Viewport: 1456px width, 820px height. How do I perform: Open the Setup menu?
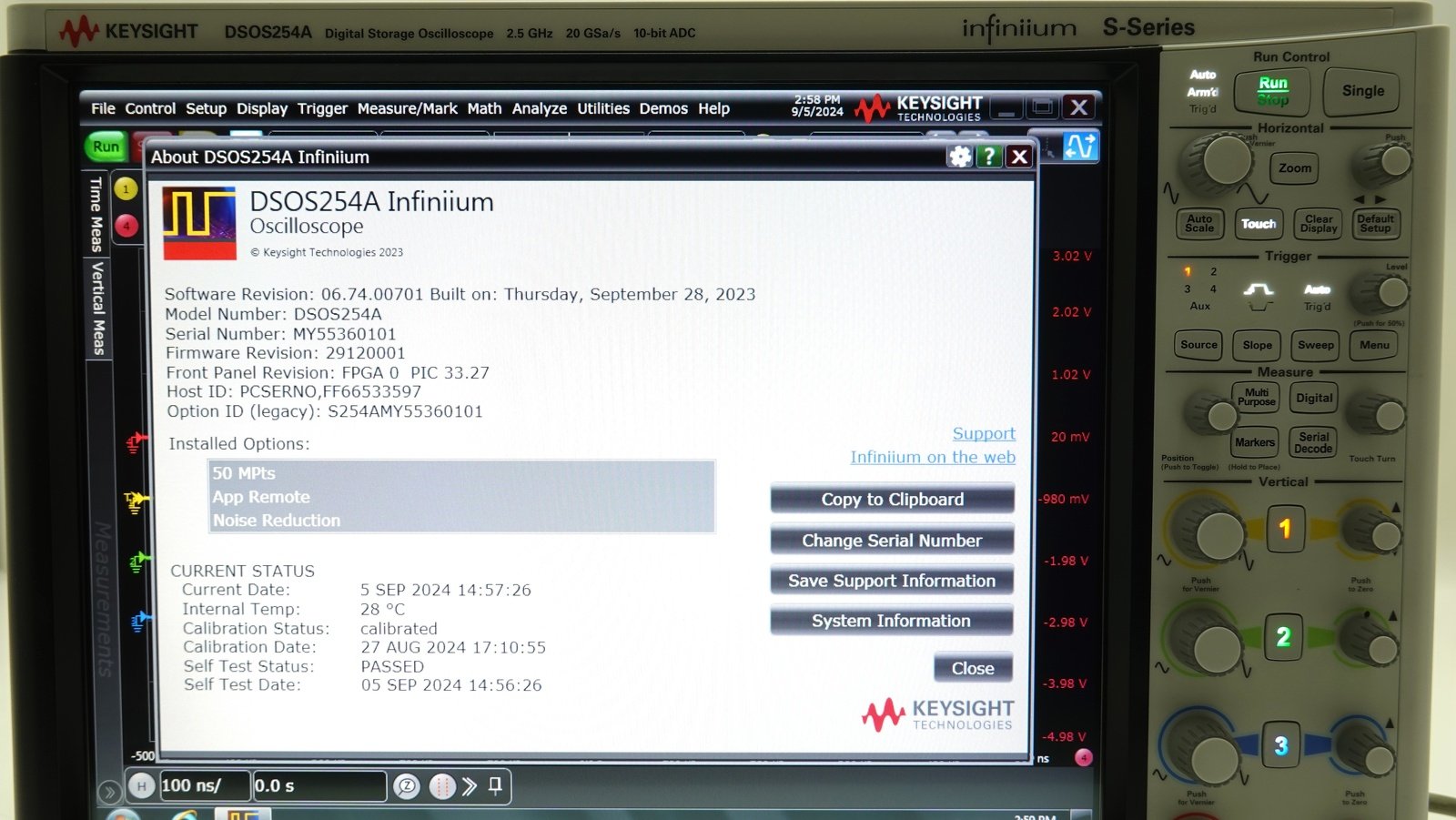coord(206,108)
